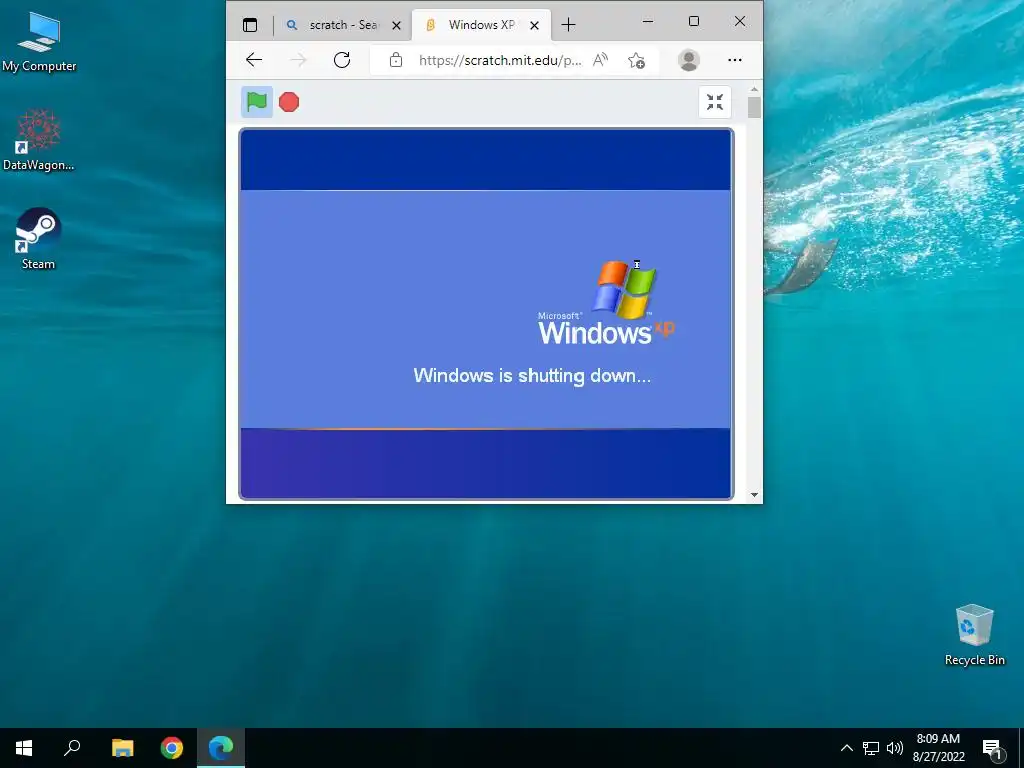1024x768 pixels.
Task: Open taskbar search
Action: (x=72, y=748)
